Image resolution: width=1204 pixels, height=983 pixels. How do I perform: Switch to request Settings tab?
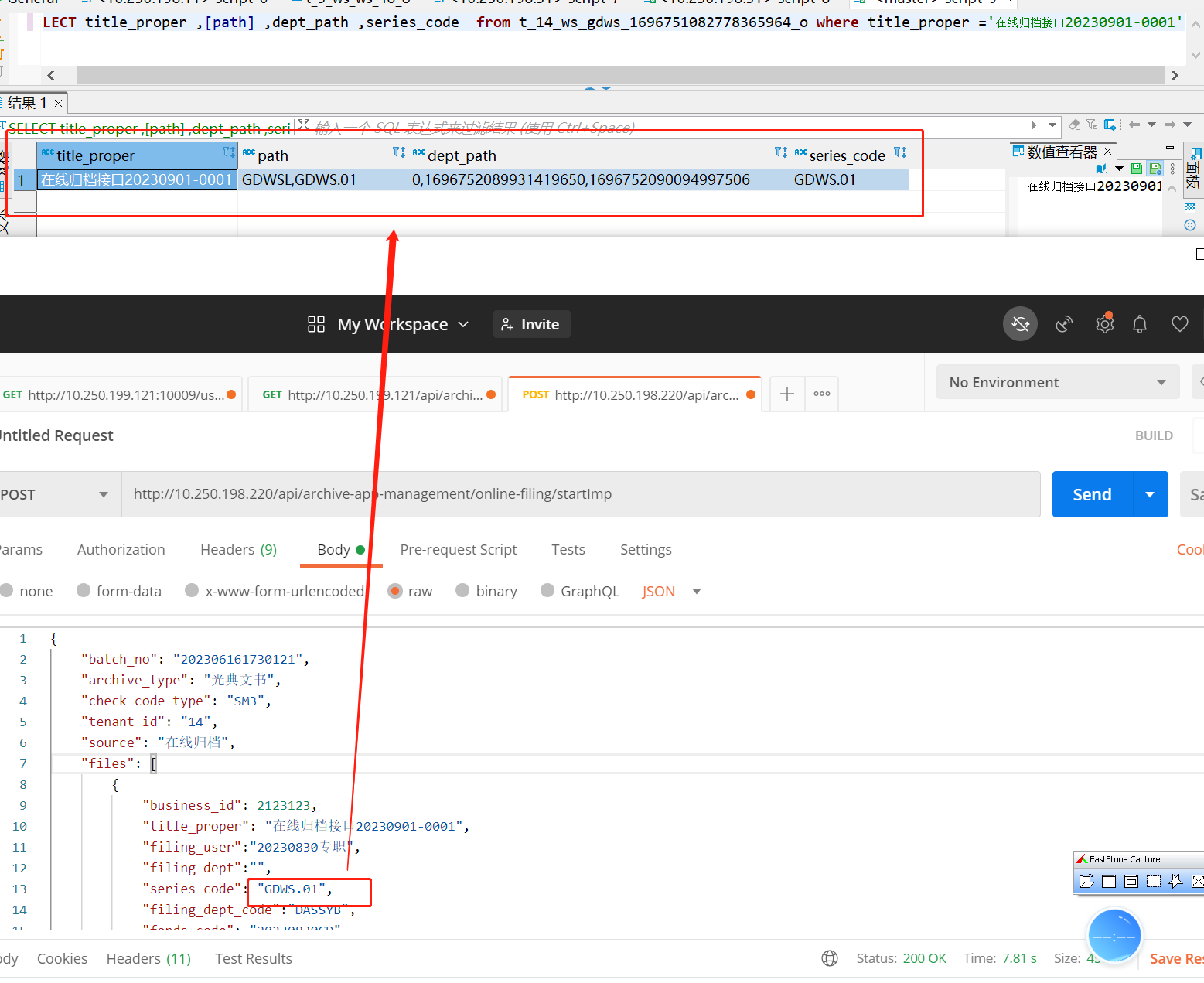pyautogui.click(x=646, y=549)
